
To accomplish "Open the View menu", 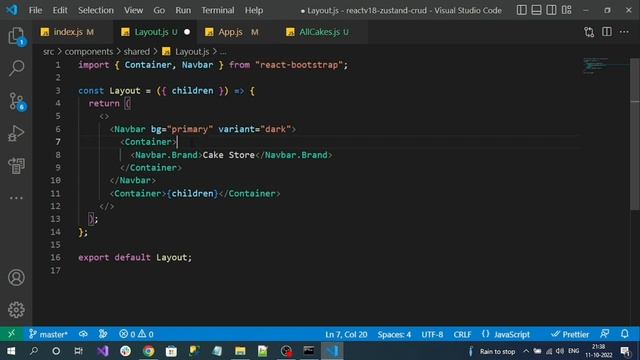I will point(133,10).
